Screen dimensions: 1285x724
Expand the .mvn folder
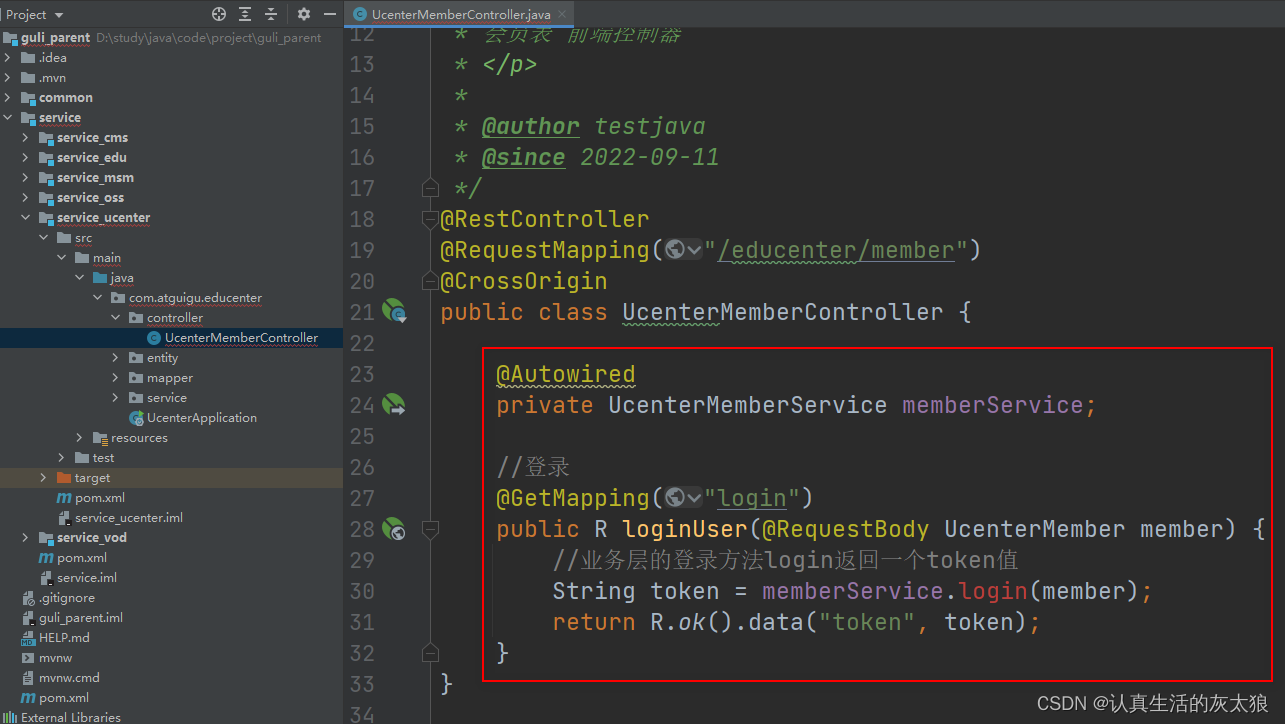8,78
